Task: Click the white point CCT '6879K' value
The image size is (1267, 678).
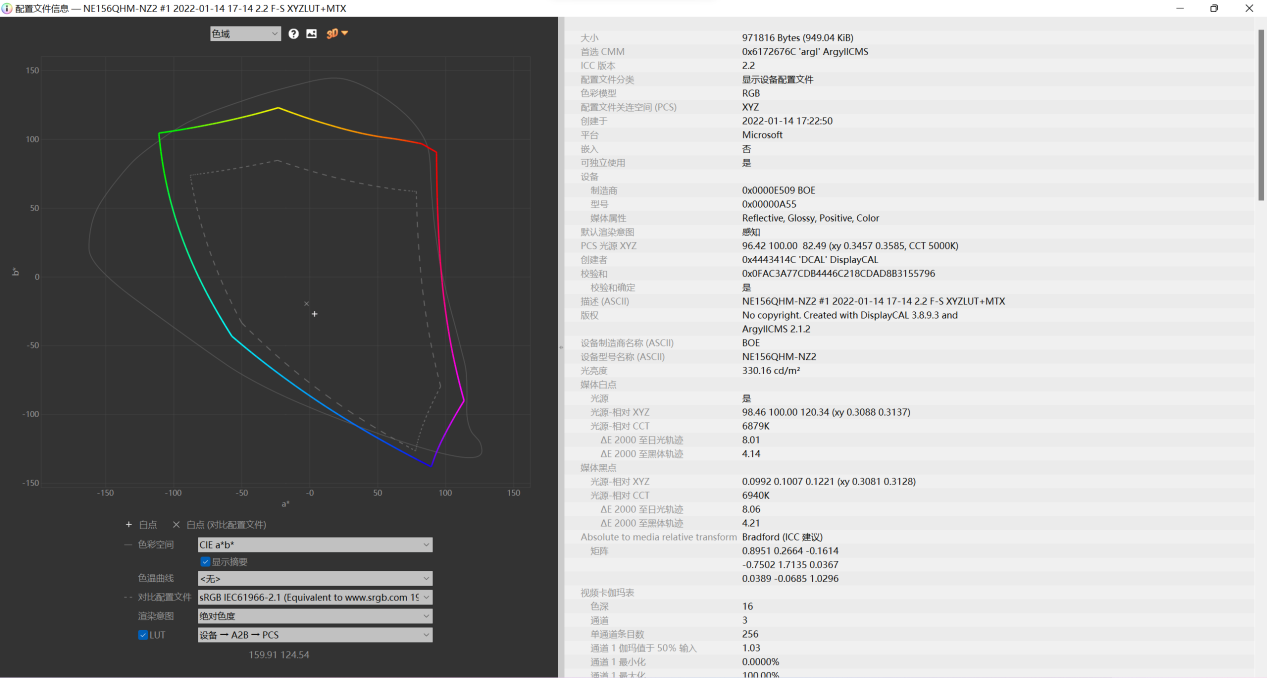Action: pyautogui.click(x=755, y=426)
